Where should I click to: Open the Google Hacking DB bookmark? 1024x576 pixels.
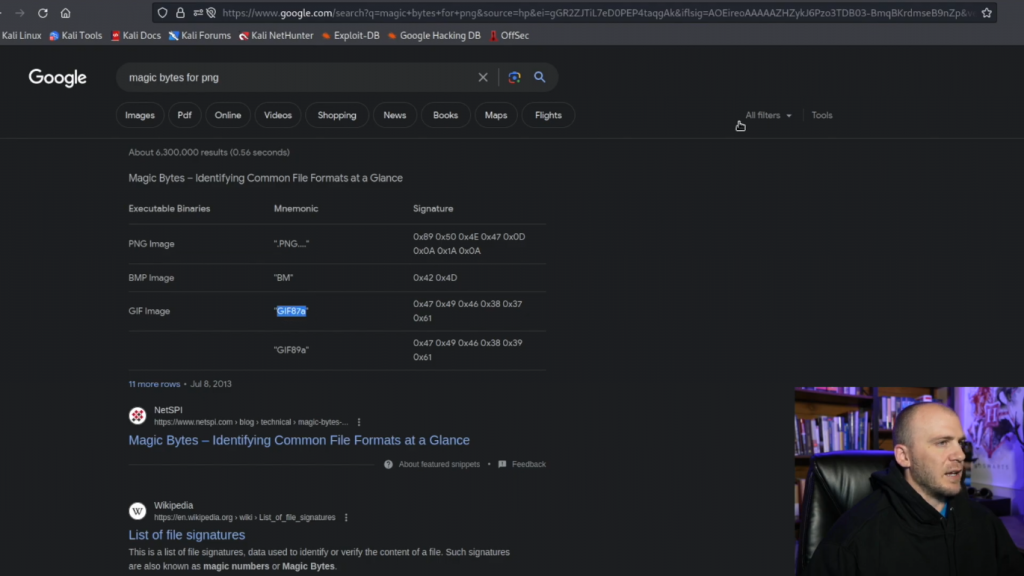coord(434,35)
